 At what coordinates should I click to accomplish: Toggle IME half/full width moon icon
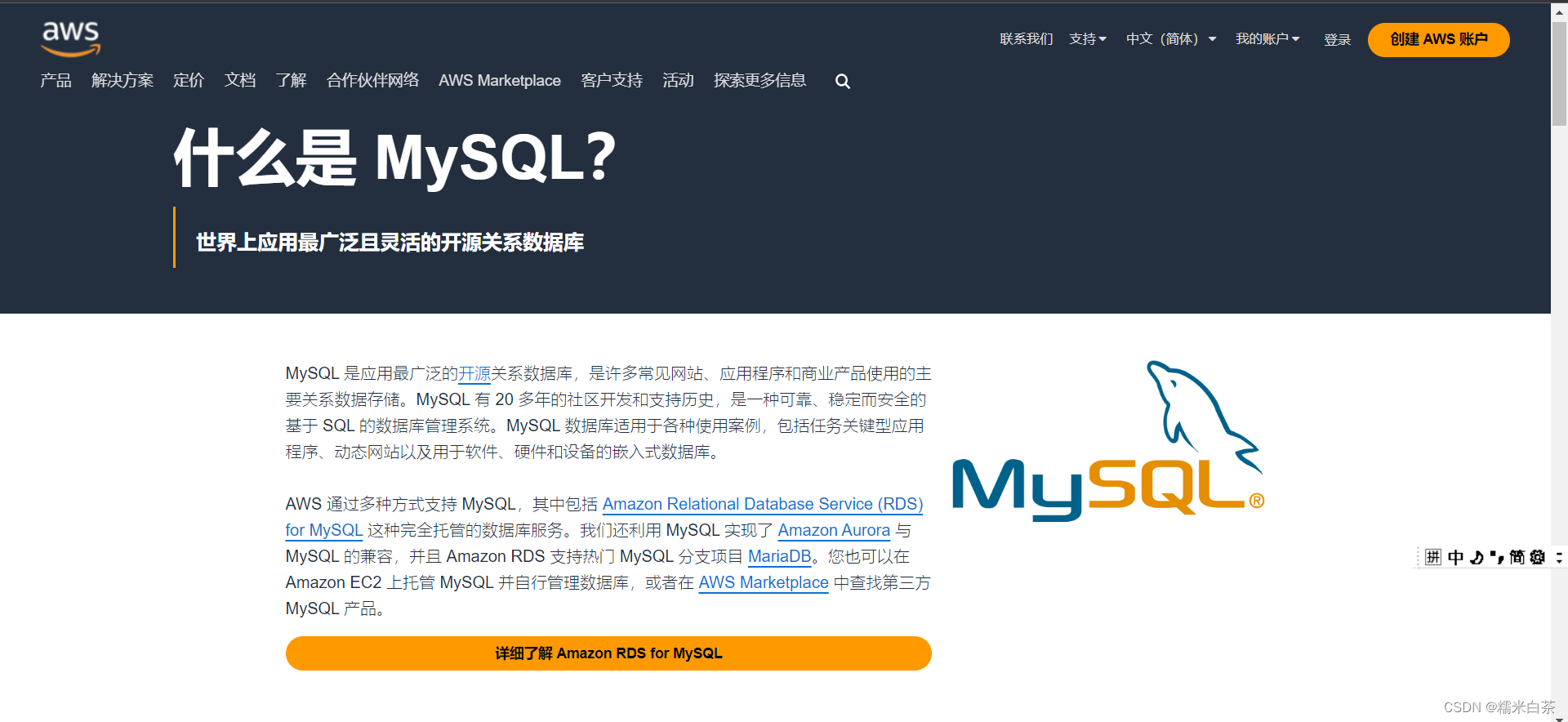1477,557
